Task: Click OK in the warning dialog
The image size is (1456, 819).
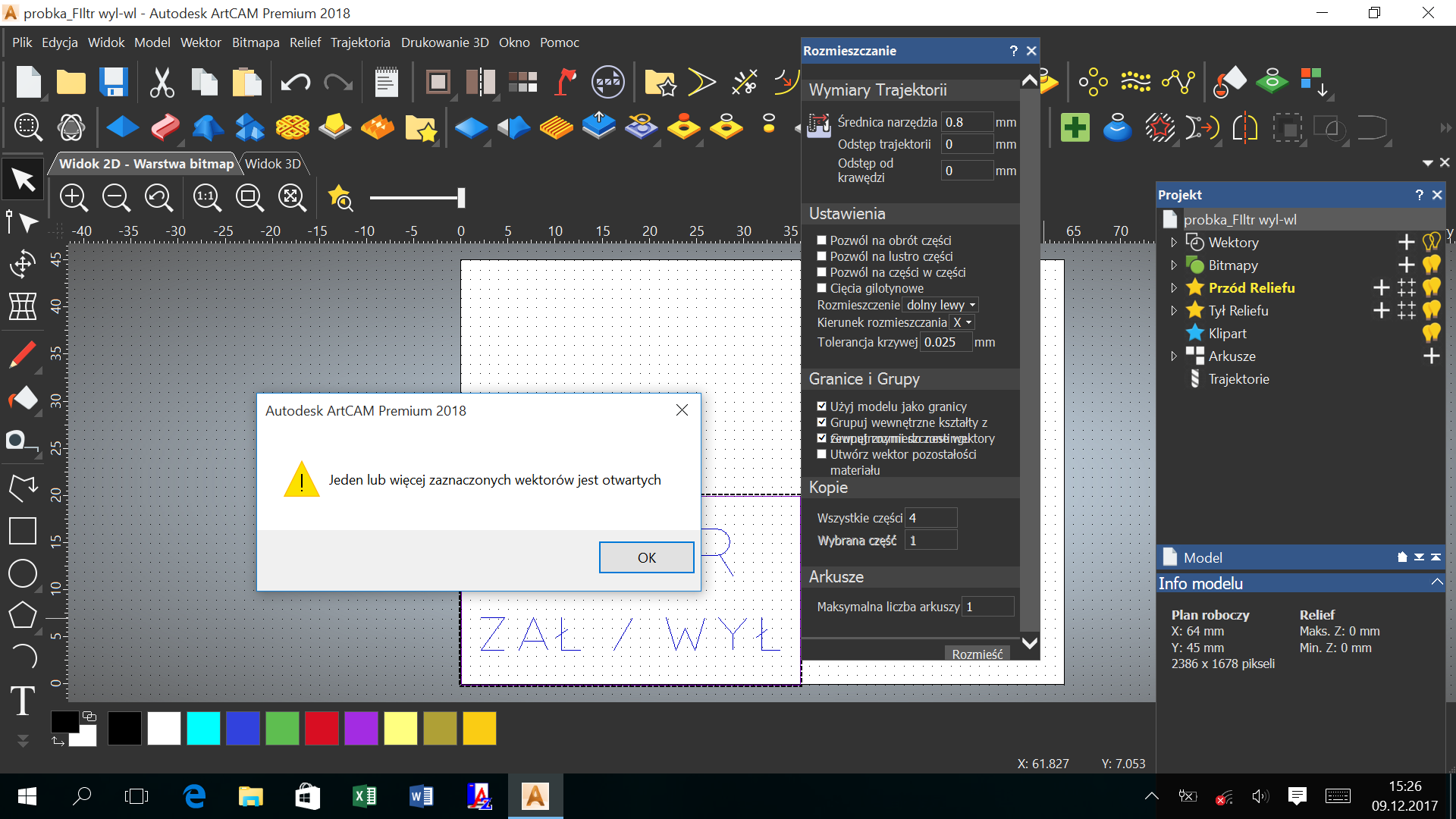Action: coord(646,557)
